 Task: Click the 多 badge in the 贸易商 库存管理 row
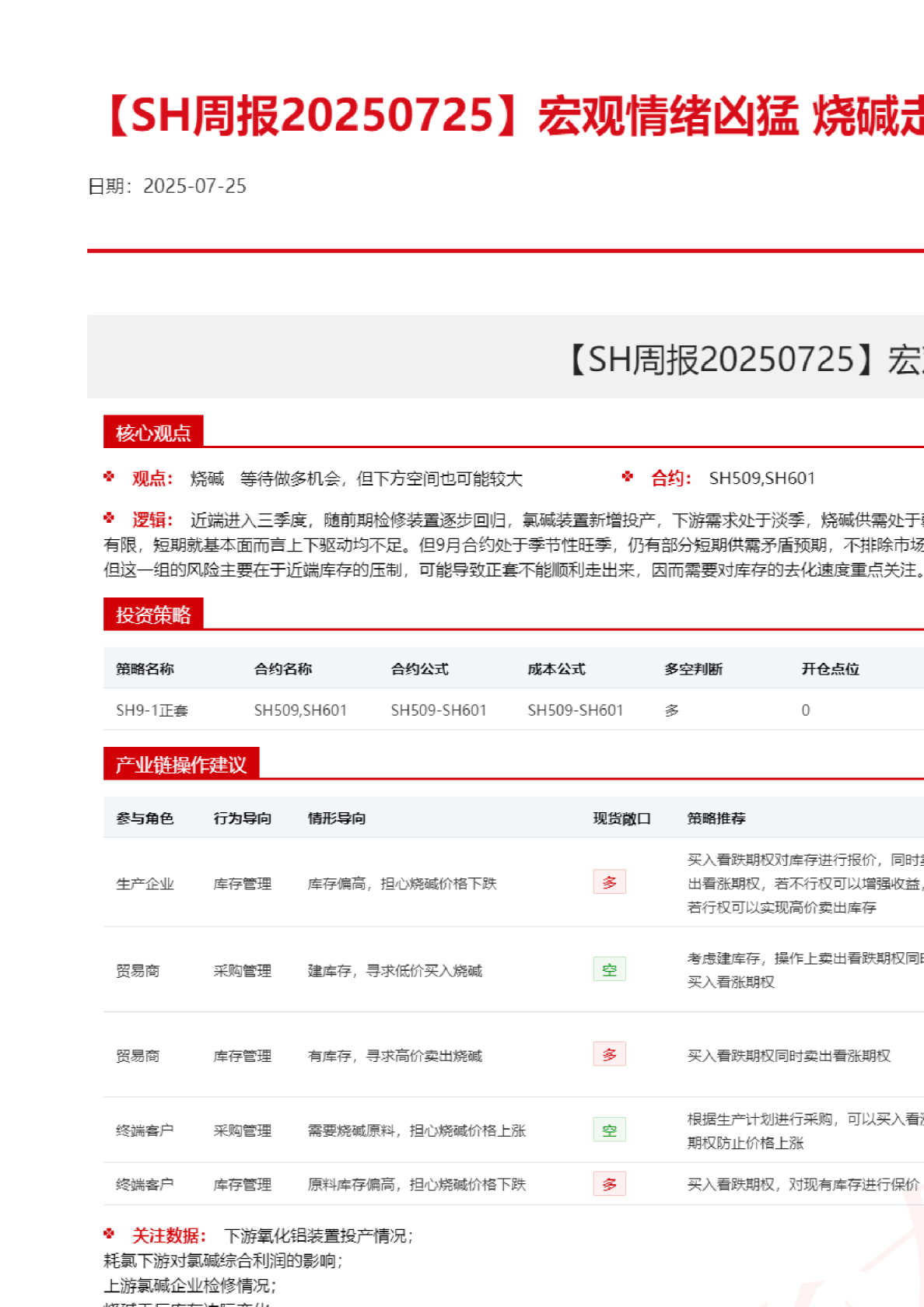[x=609, y=1054]
